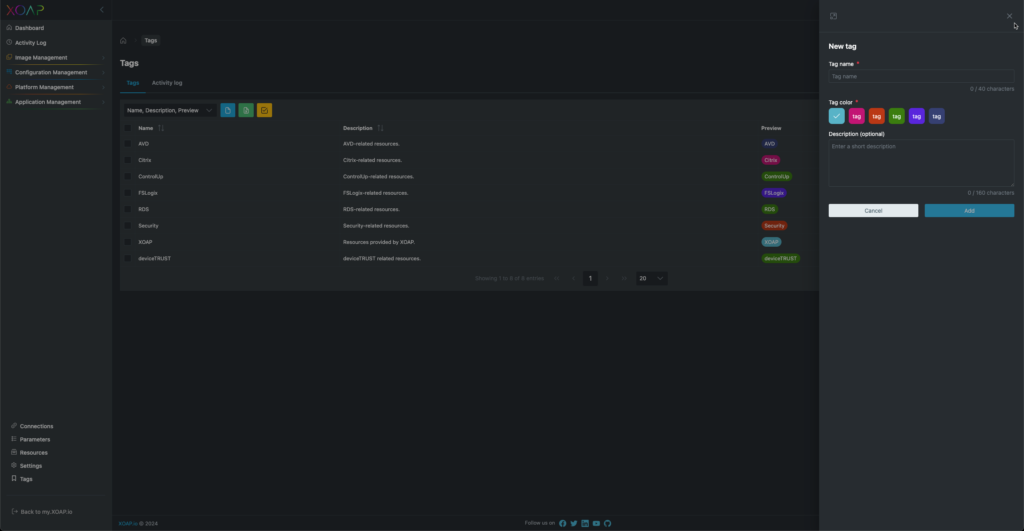1024x531 pixels.
Task: Click the Image Management icon
Action: [9, 57]
